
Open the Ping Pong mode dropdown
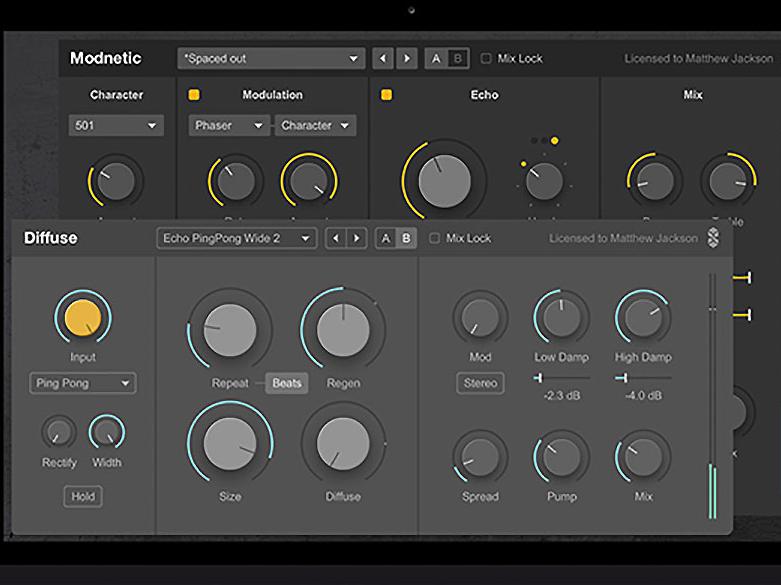click(x=83, y=383)
